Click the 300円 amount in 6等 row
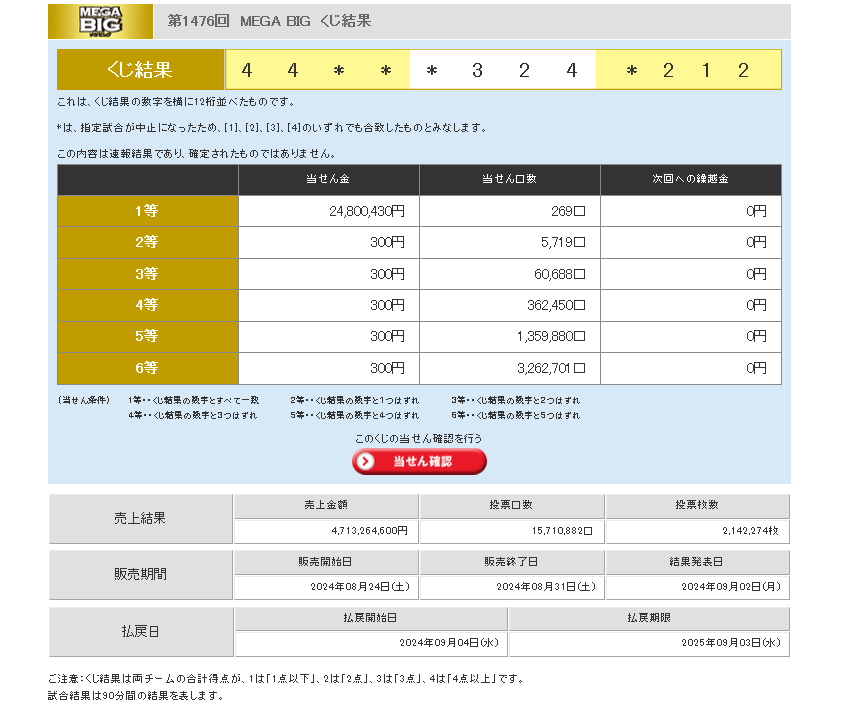The height and width of the screenshot is (708, 842). pos(387,368)
